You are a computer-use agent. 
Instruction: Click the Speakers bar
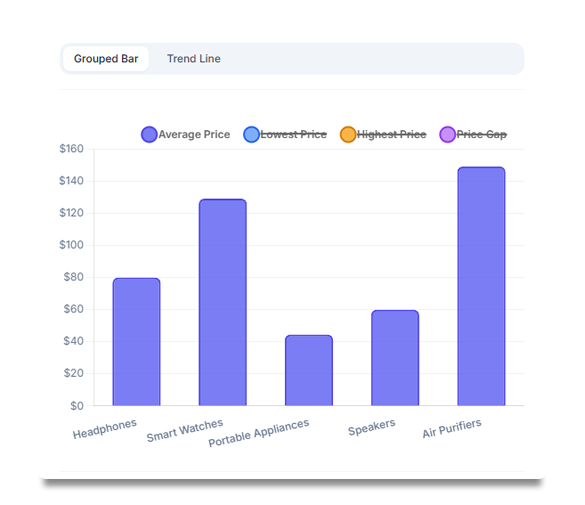(x=395, y=358)
